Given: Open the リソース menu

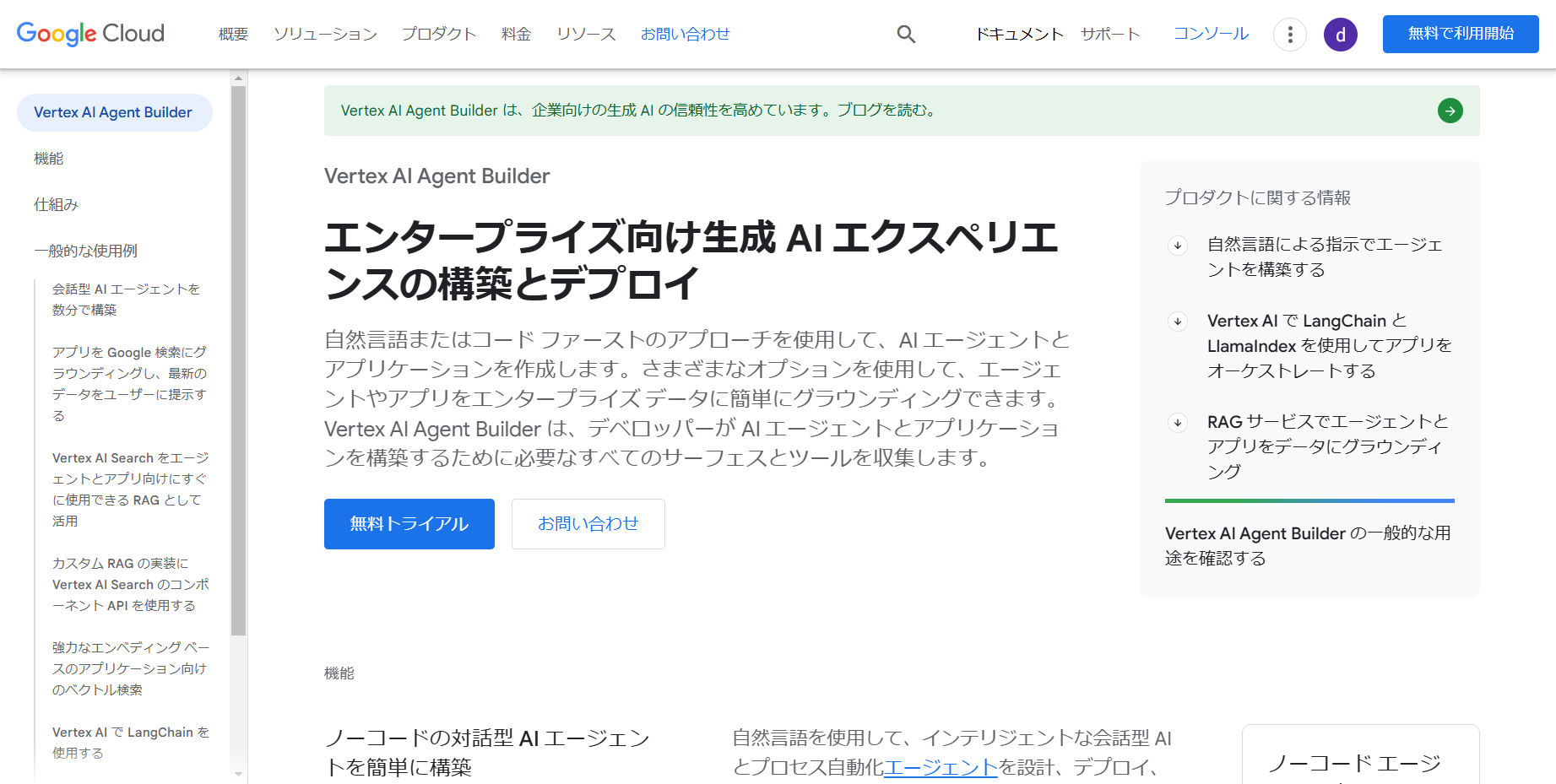Looking at the screenshot, I should 586,34.
